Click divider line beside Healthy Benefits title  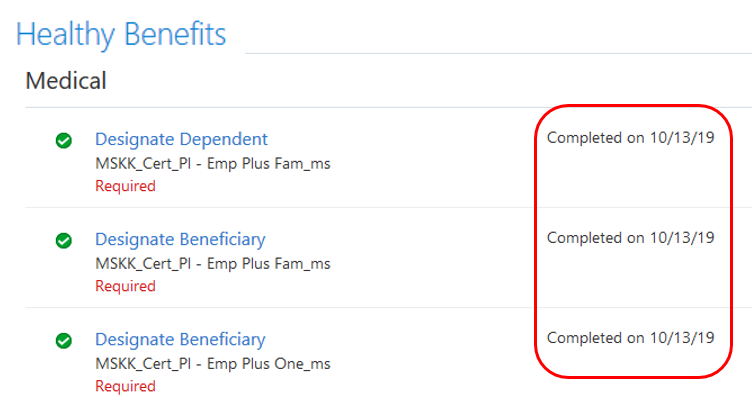coord(498,53)
